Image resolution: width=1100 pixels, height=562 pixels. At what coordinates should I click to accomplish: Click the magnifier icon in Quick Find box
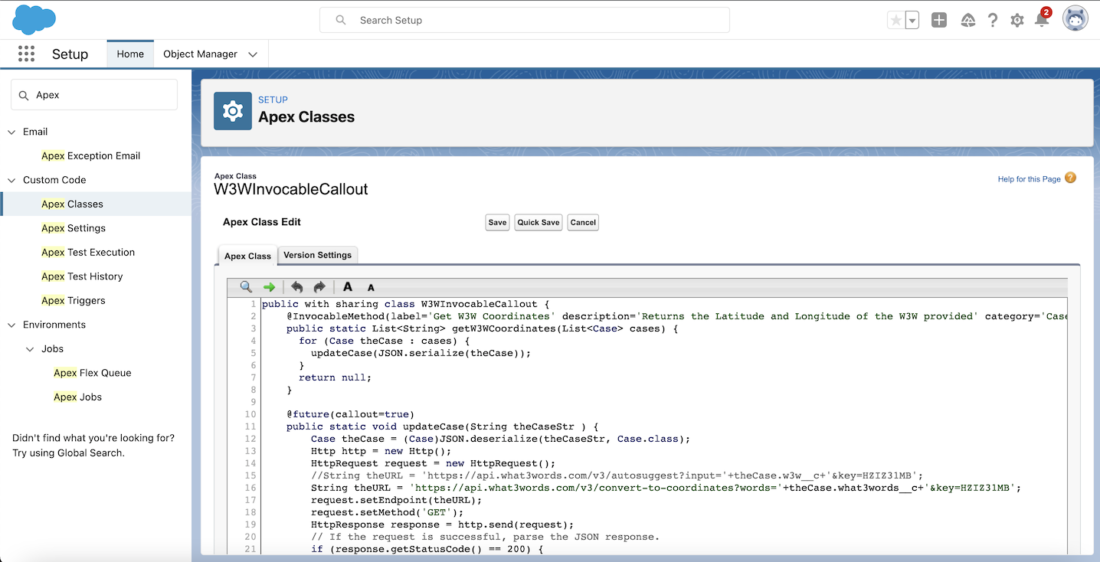pos(23,95)
